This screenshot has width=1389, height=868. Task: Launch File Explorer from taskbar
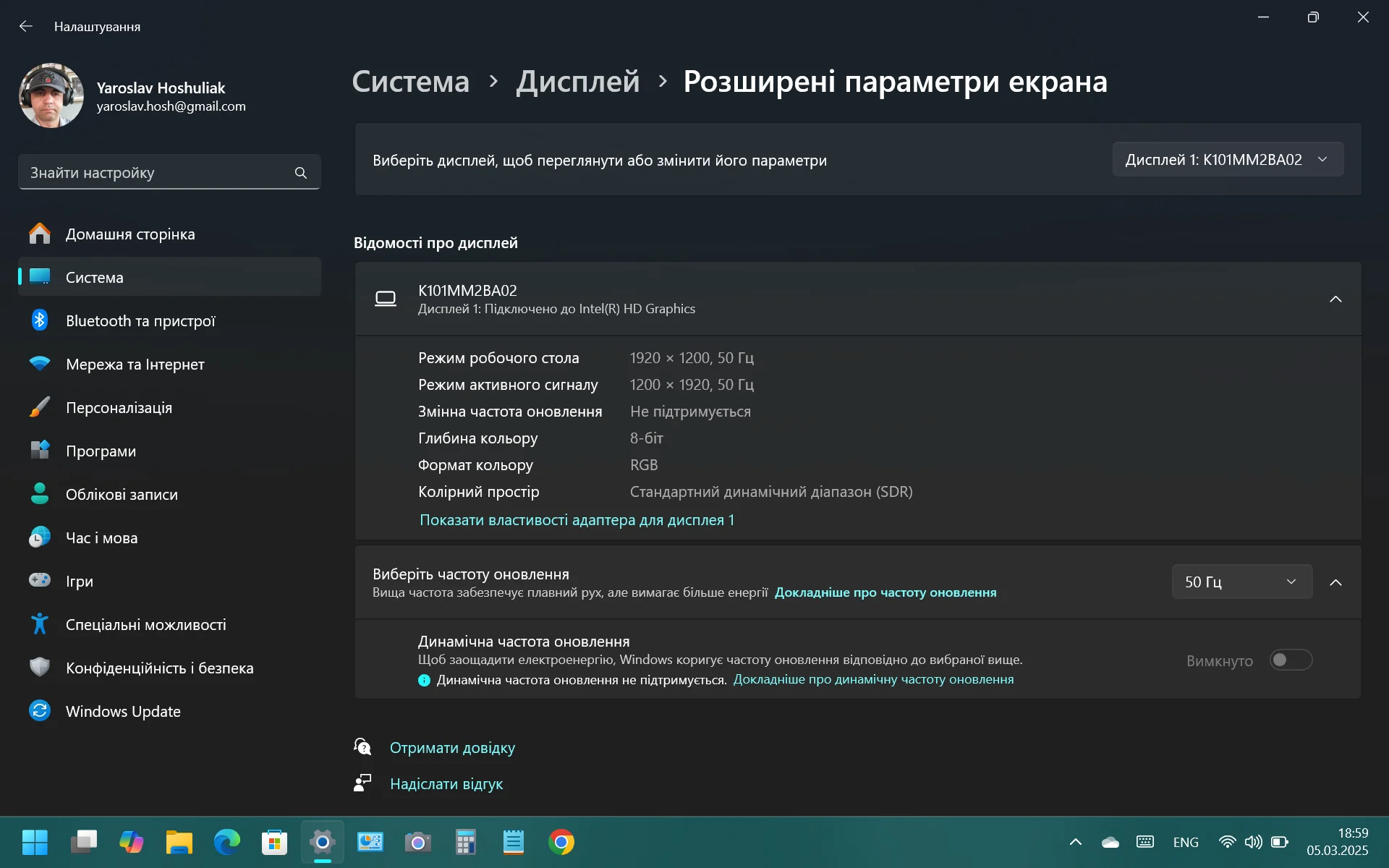click(x=179, y=843)
